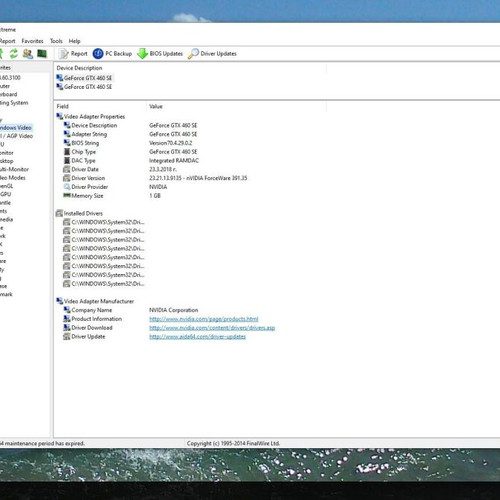Open the PC Backup tool
500x500 pixels.
coord(112,54)
